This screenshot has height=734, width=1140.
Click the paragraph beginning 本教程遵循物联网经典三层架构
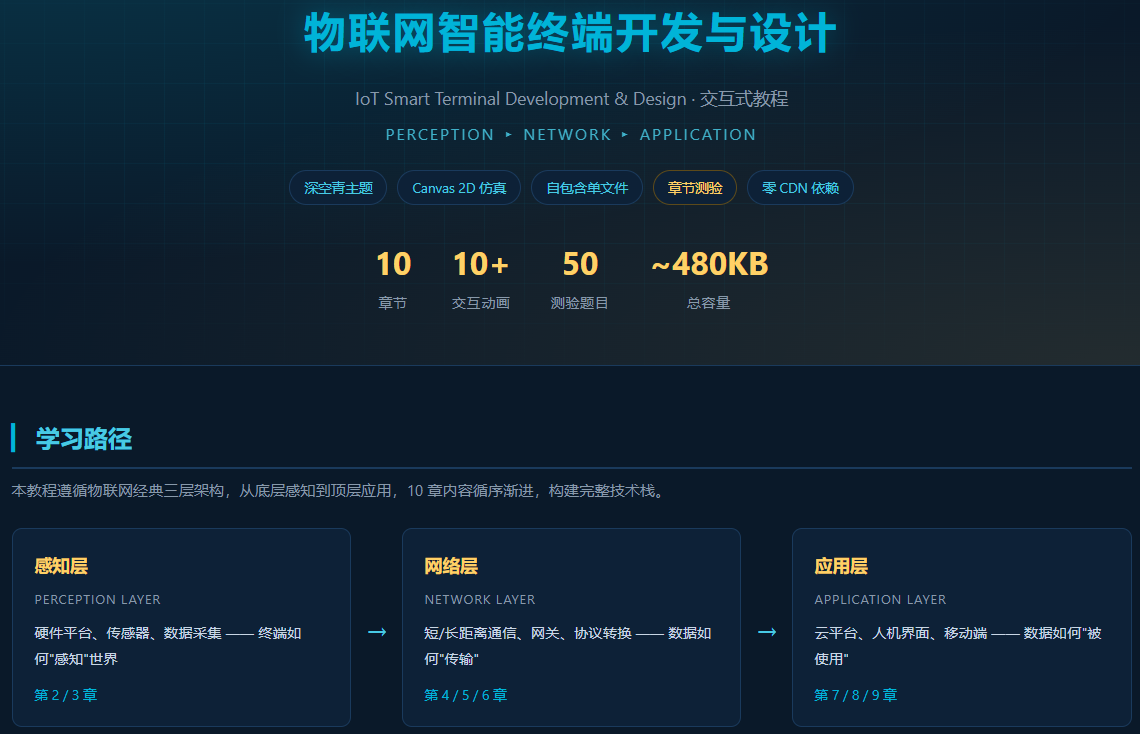338,491
